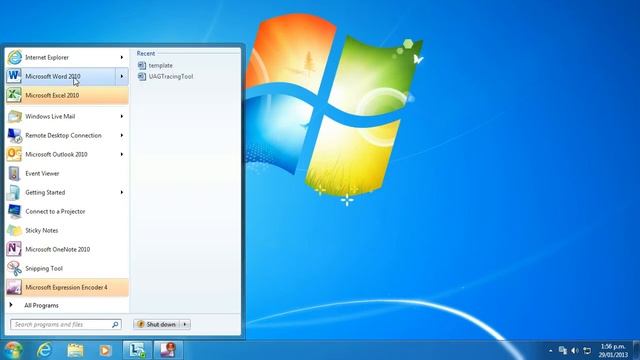The width and height of the screenshot is (640, 360).
Task: Select the Event Viewer label
Action: pos(42,173)
